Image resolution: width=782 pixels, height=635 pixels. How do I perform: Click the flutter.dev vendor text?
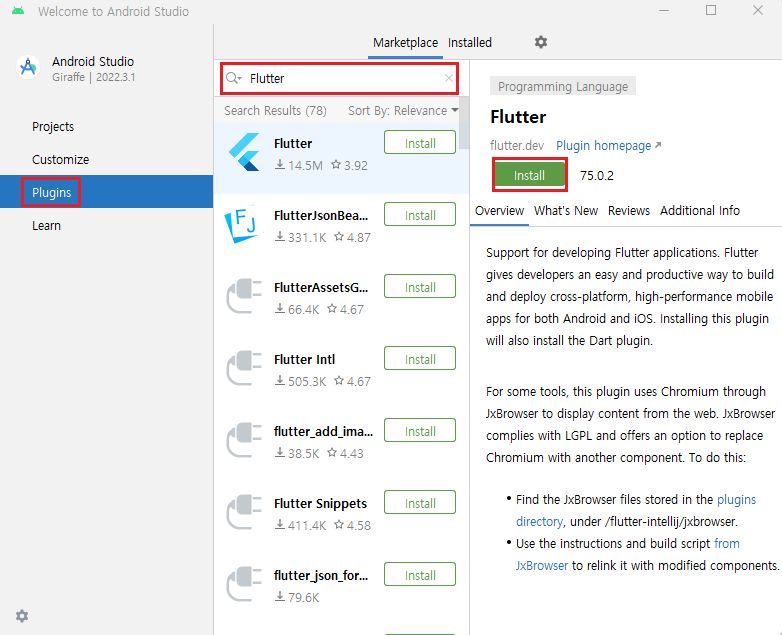pyautogui.click(x=517, y=146)
